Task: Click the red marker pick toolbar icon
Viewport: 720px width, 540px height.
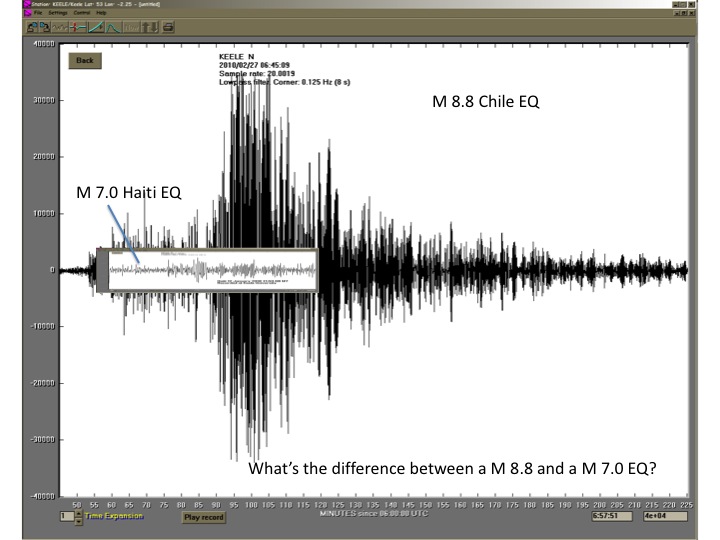Action: click(77, 28)
